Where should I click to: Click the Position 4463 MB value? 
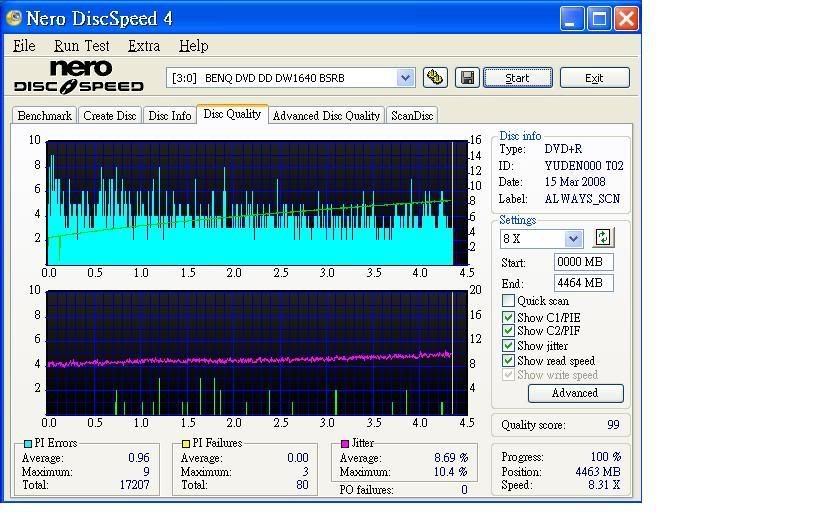point(598,472)
